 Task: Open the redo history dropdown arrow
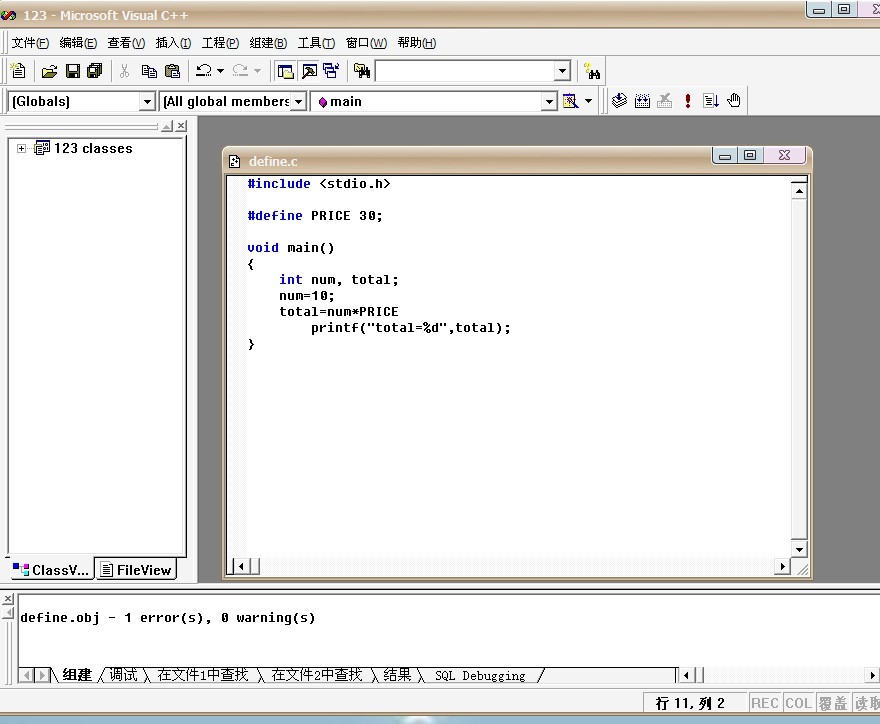click(x=258, y=71)
